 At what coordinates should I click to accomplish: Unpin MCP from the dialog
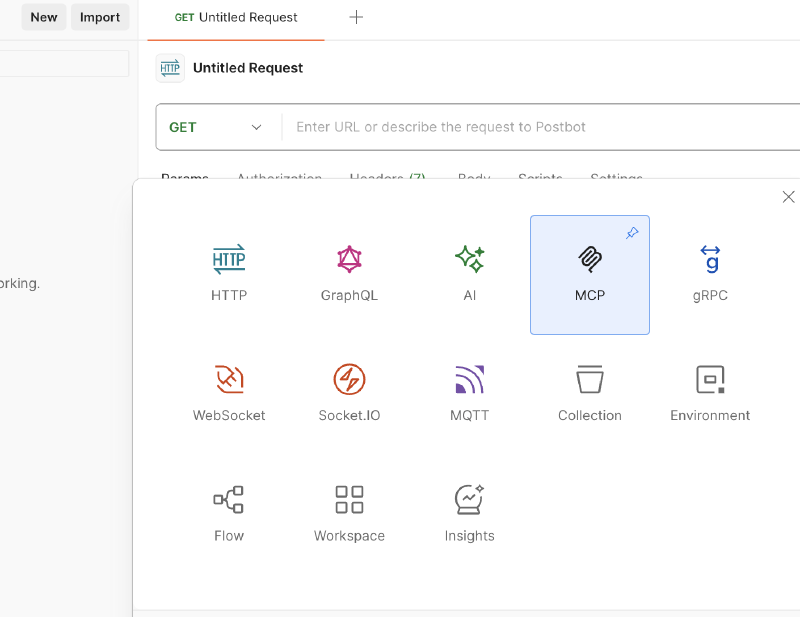[x=632, y=233]
